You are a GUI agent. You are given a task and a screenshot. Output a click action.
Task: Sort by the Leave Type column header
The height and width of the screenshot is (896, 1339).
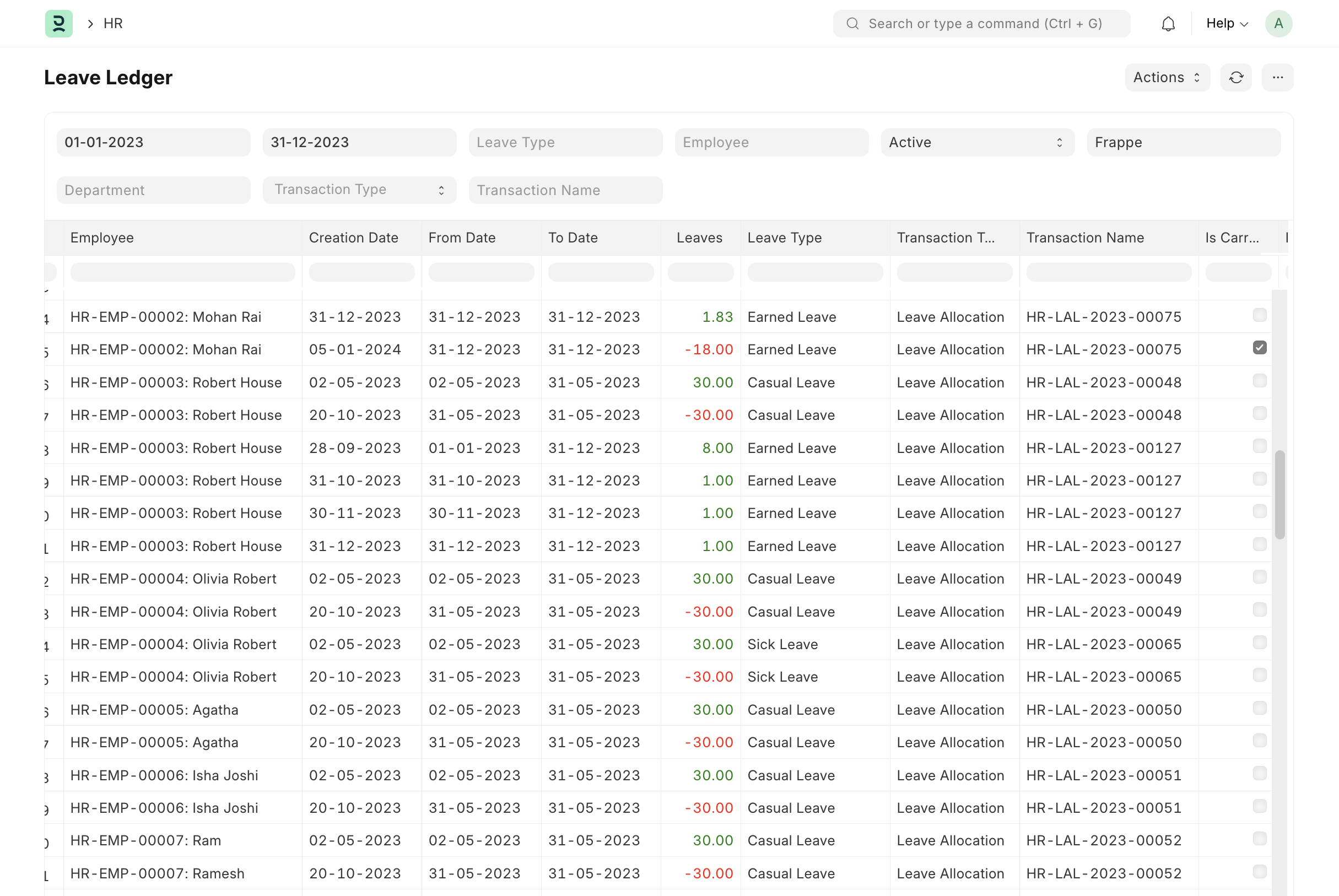815,238
